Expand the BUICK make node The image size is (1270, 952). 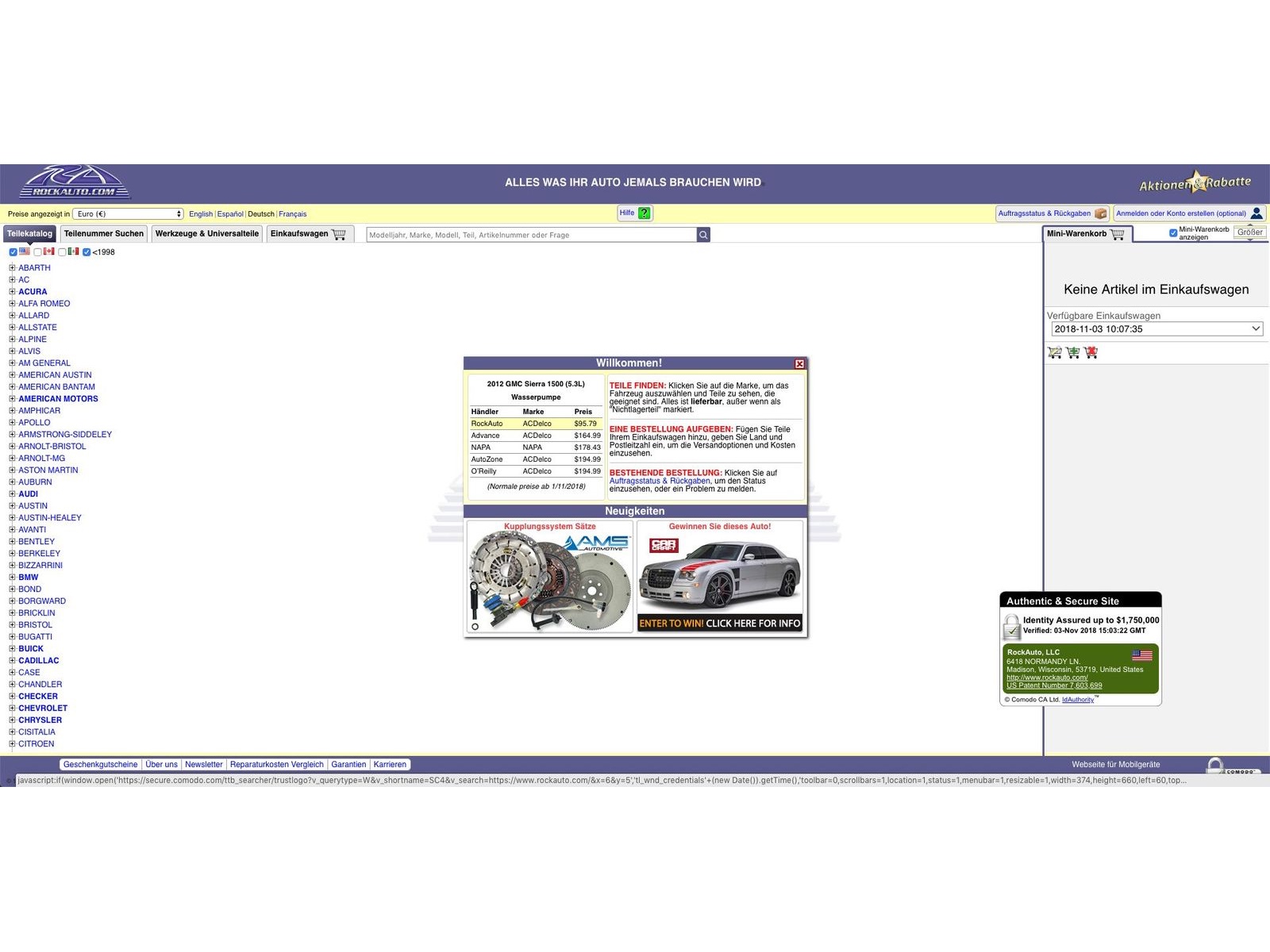[12, 649]
